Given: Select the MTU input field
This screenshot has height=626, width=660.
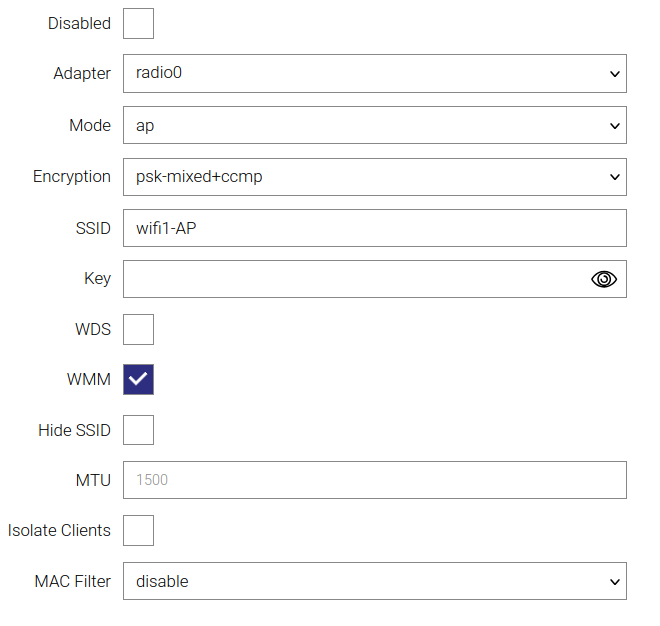Looking at the screenshot, I should [374, 480].
